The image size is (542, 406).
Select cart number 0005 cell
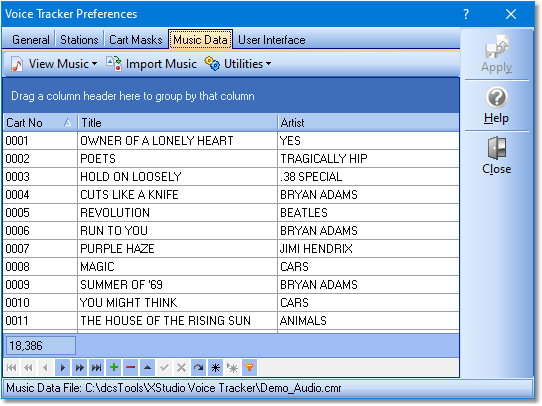click(40, 213)
